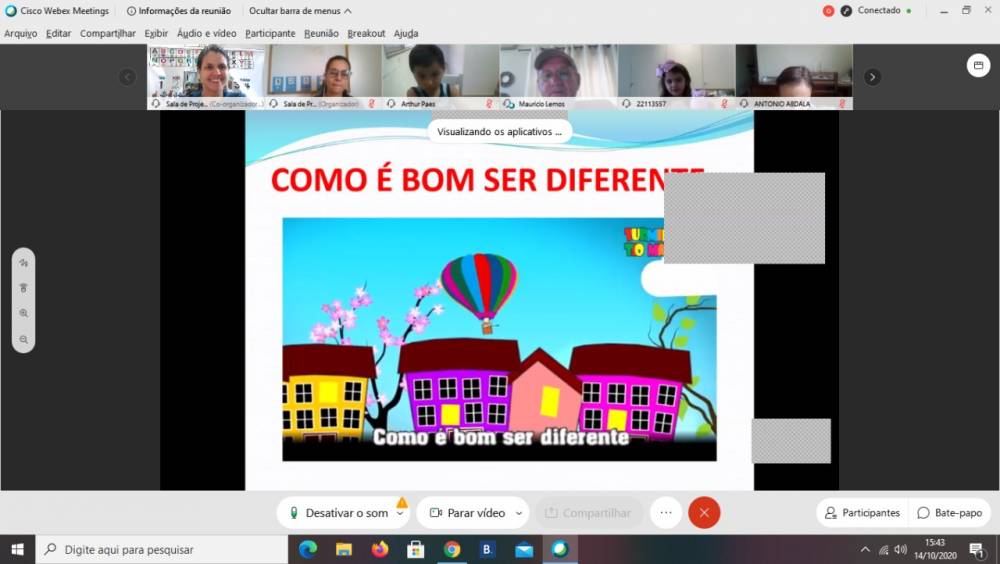
Task: Select Mauricio Lemos video thumbnail
Action: (x=558, y=72)
